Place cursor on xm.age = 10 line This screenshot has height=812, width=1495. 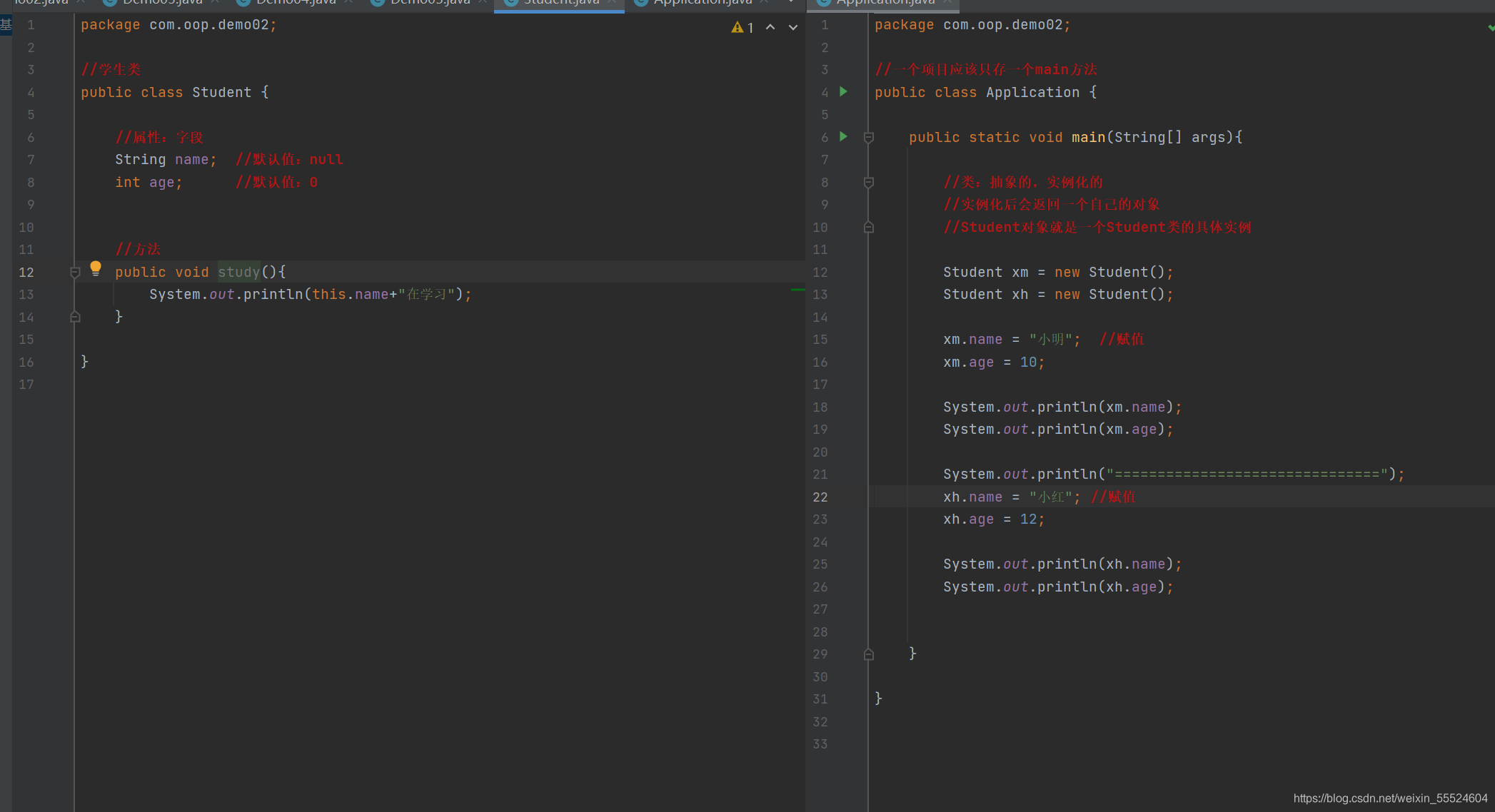[x=993, y=362]
